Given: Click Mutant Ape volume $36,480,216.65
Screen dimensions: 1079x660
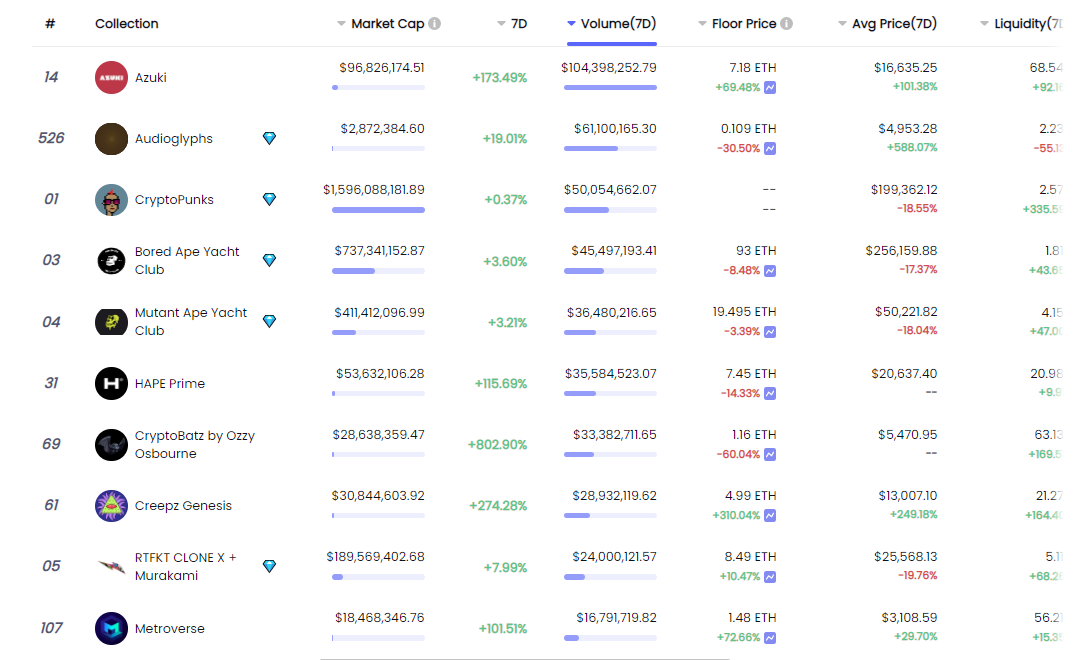Looking at the screenshot, I should 612,312.
